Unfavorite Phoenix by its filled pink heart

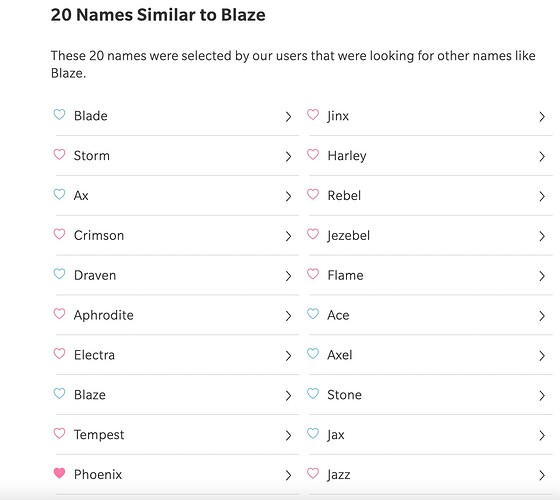click(59, 473)
